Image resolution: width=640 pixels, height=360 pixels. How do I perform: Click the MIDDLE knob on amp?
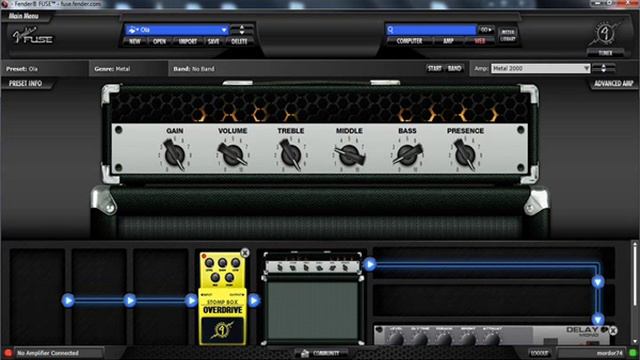tap(349, 155)
